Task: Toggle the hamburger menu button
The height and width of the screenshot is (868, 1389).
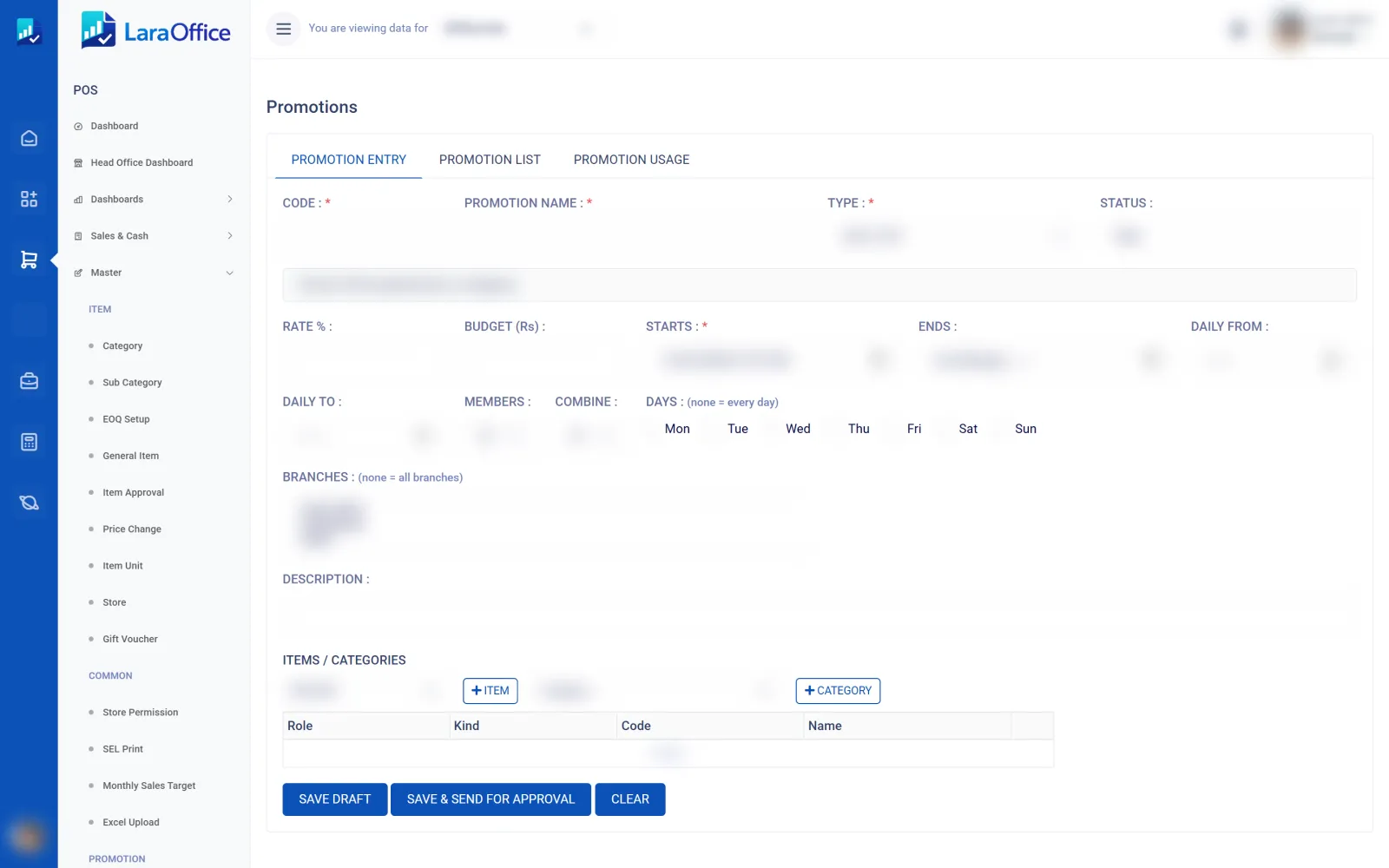Action: [x=283, y=29]
